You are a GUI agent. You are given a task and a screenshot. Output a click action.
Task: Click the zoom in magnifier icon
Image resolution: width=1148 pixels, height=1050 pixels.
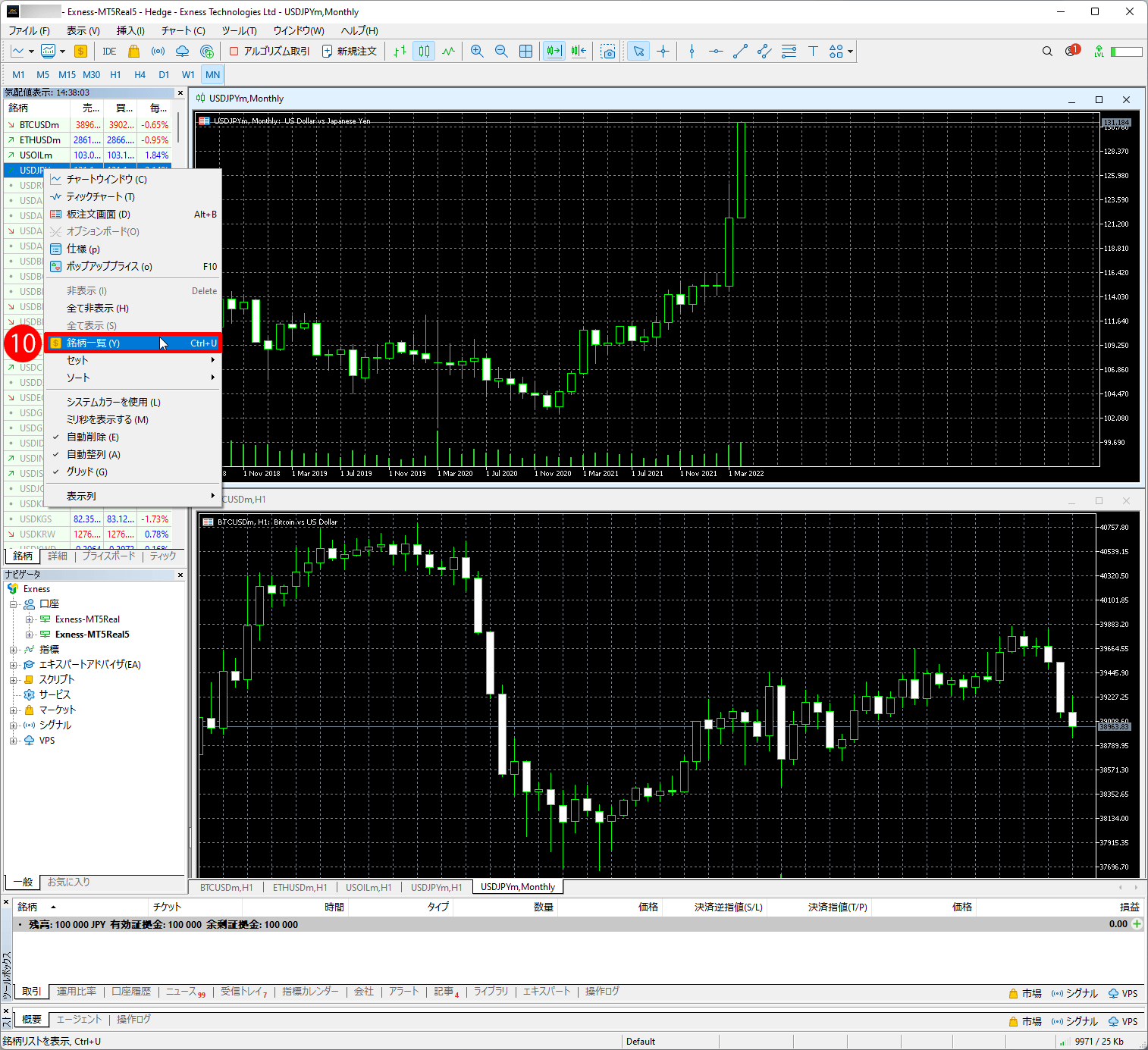477,52
